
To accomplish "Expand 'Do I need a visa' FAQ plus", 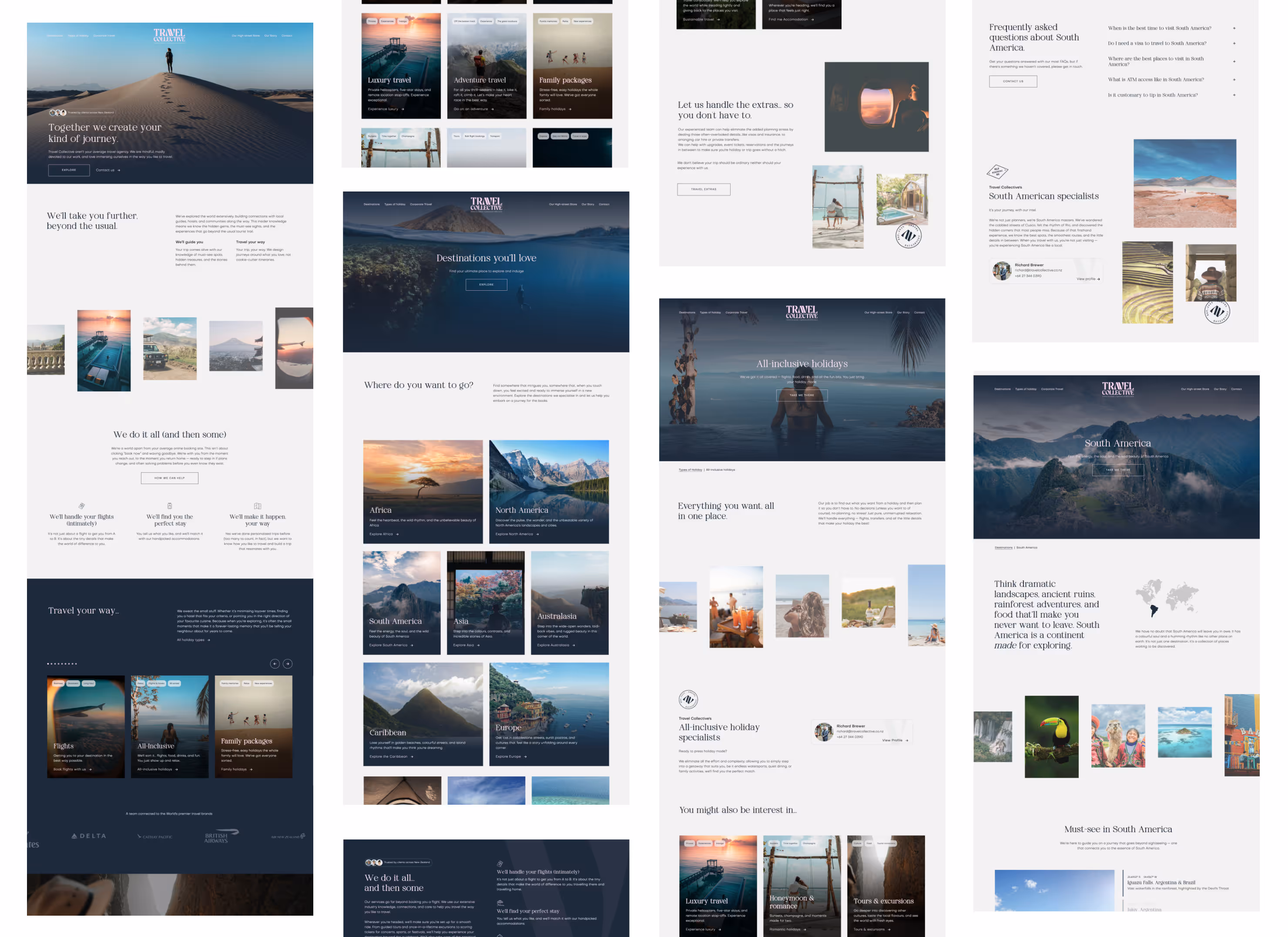I will pyautogui.click(x=1234, y=43).
